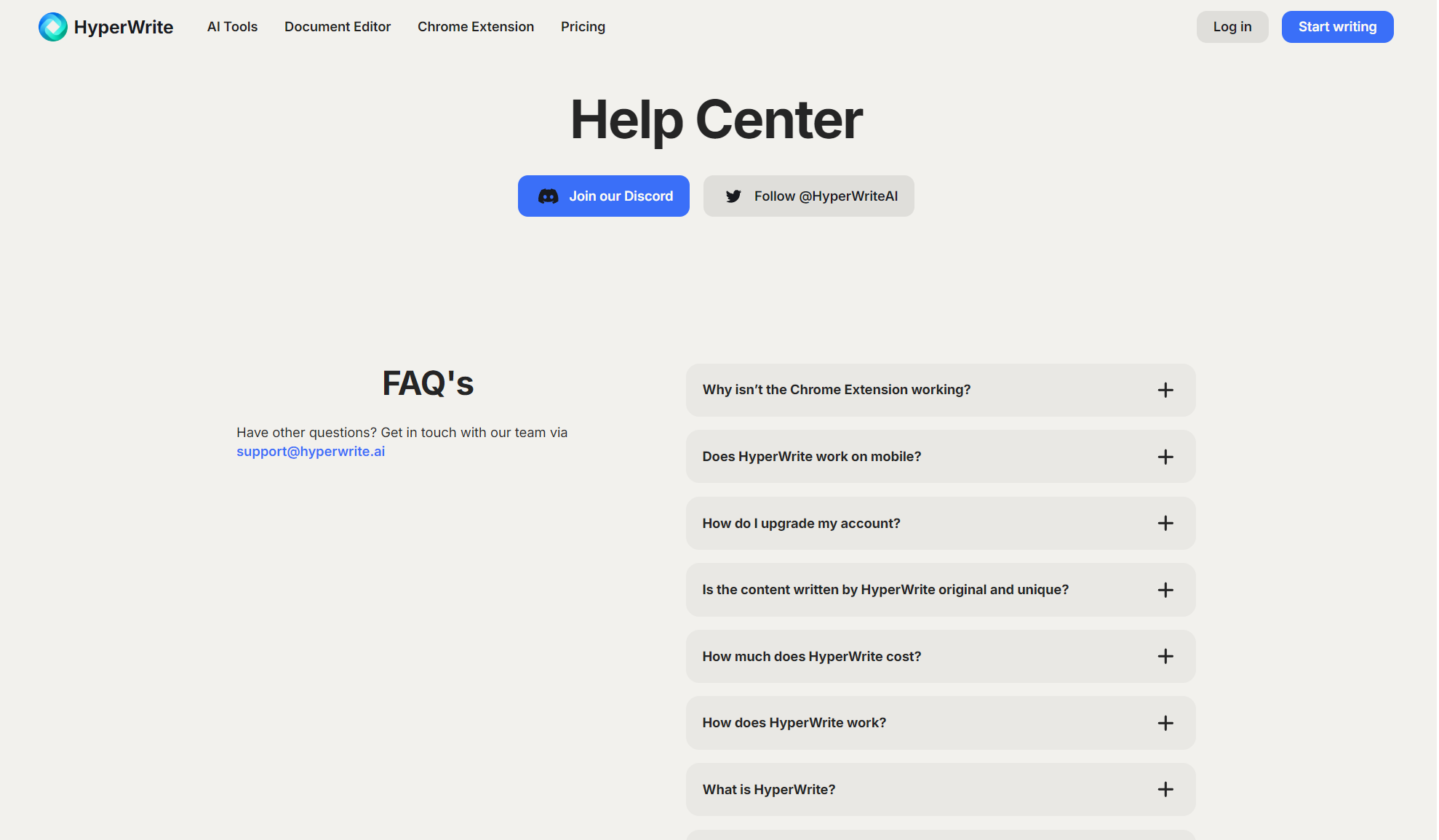
Task: Click the Follow @HyperWriteAI button
Action: 808,196
